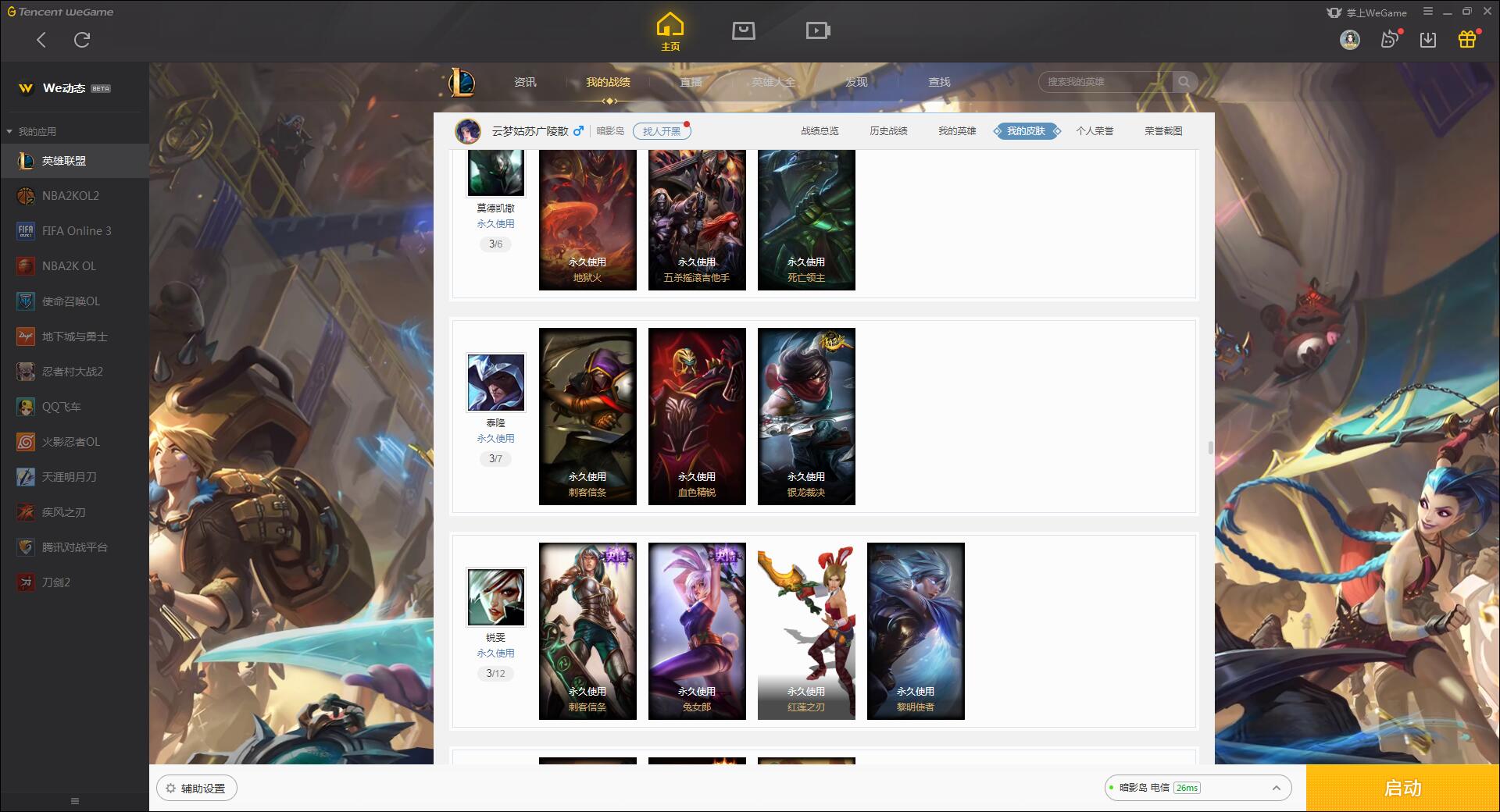
Task: Click the skin list vertical scrollbar handle
Action: (x=1210, y=448)
